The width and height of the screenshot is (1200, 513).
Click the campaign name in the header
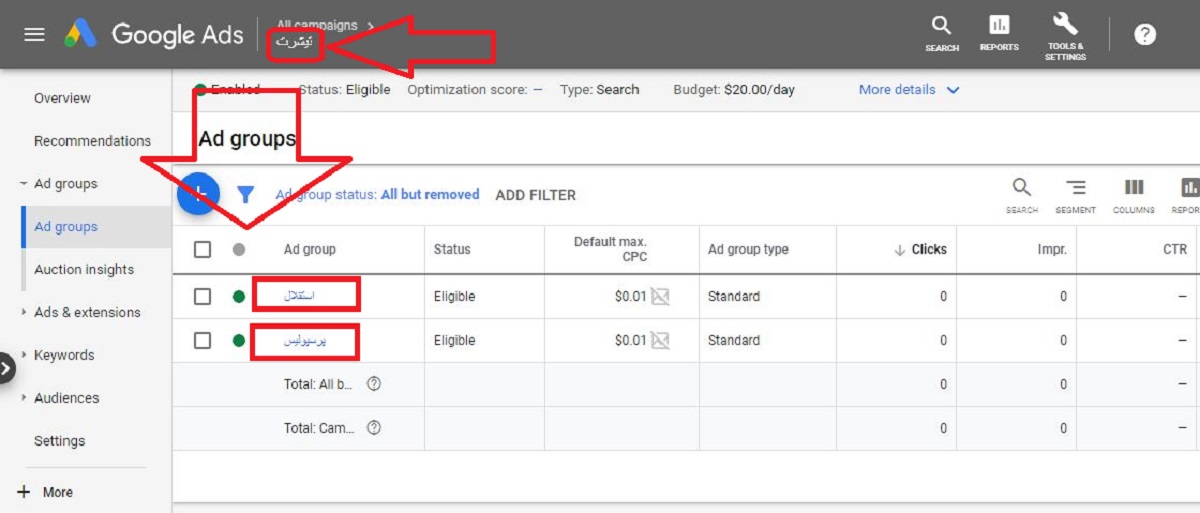(295, 45)
